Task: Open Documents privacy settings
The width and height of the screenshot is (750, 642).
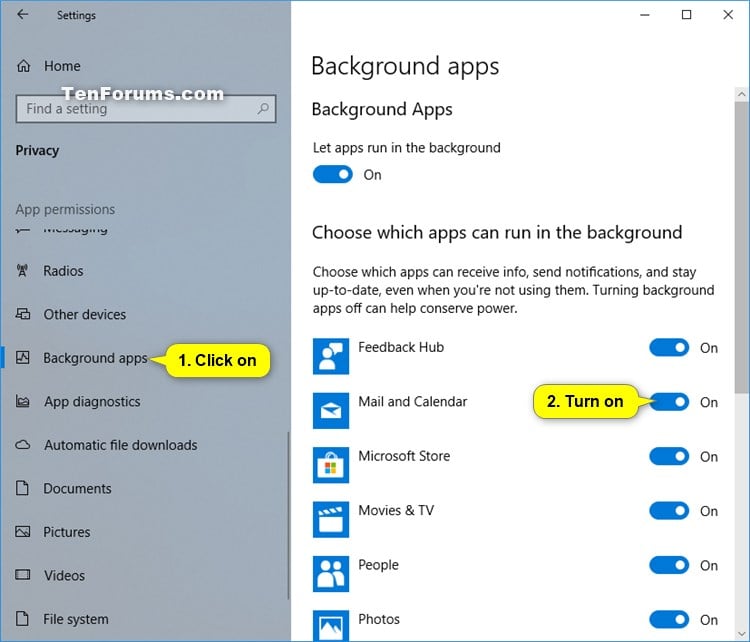Action: (77, 488)
